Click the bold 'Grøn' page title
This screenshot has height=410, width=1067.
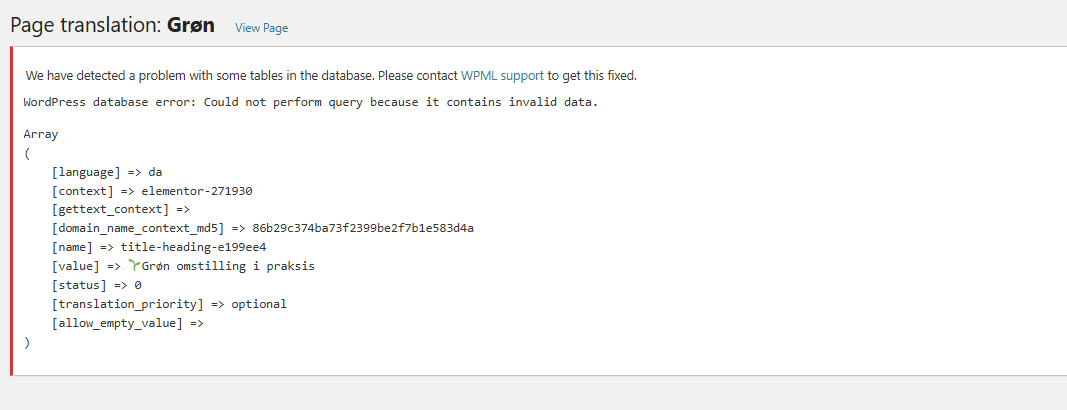pos(191,27)
